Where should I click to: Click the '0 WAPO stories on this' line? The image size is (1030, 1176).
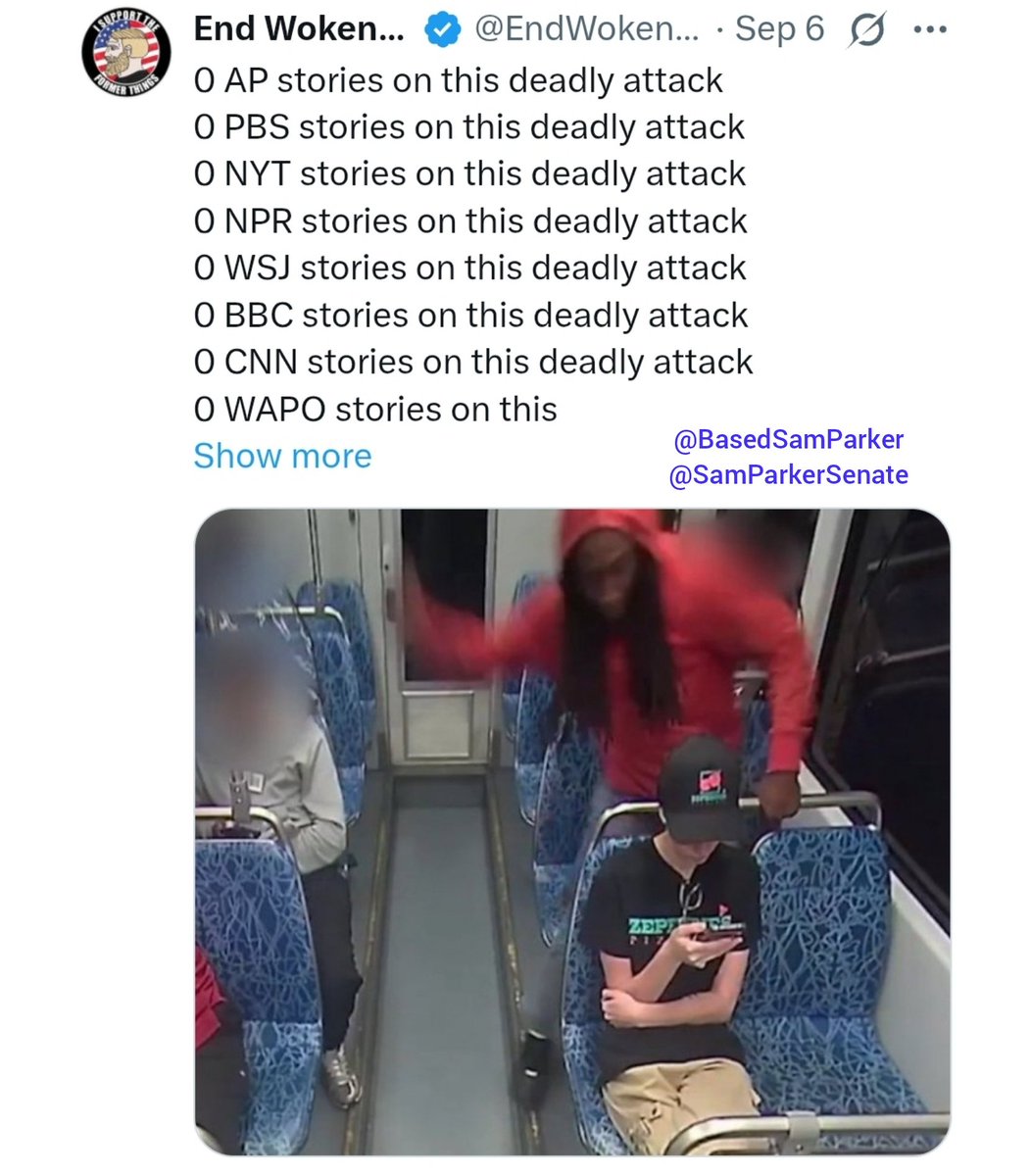pyautogui.click(x=375, y=410)
